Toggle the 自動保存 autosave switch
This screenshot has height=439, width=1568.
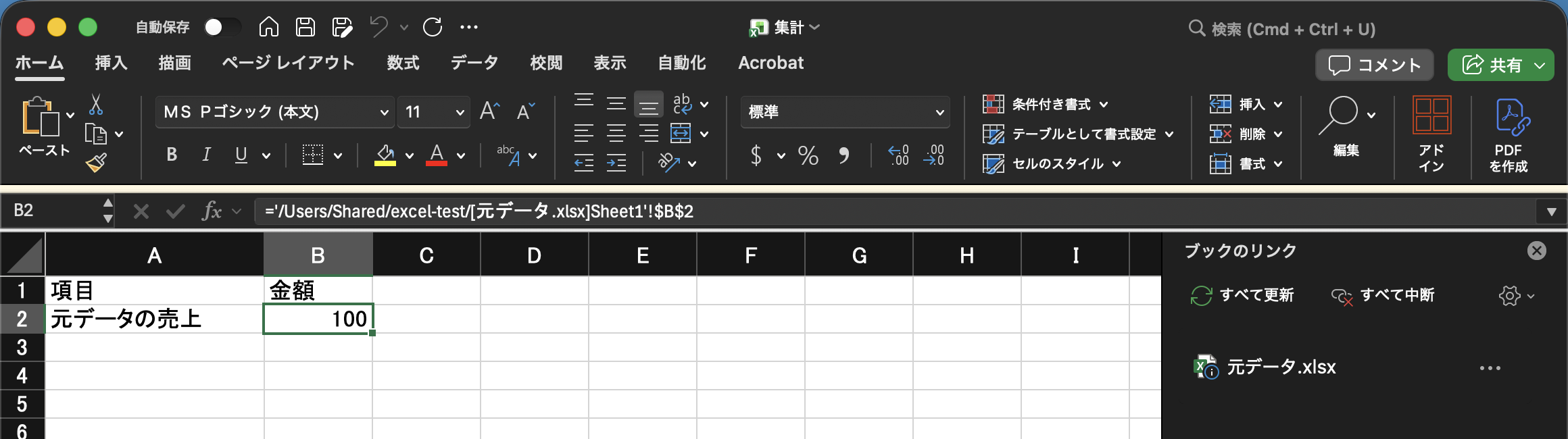223,27
